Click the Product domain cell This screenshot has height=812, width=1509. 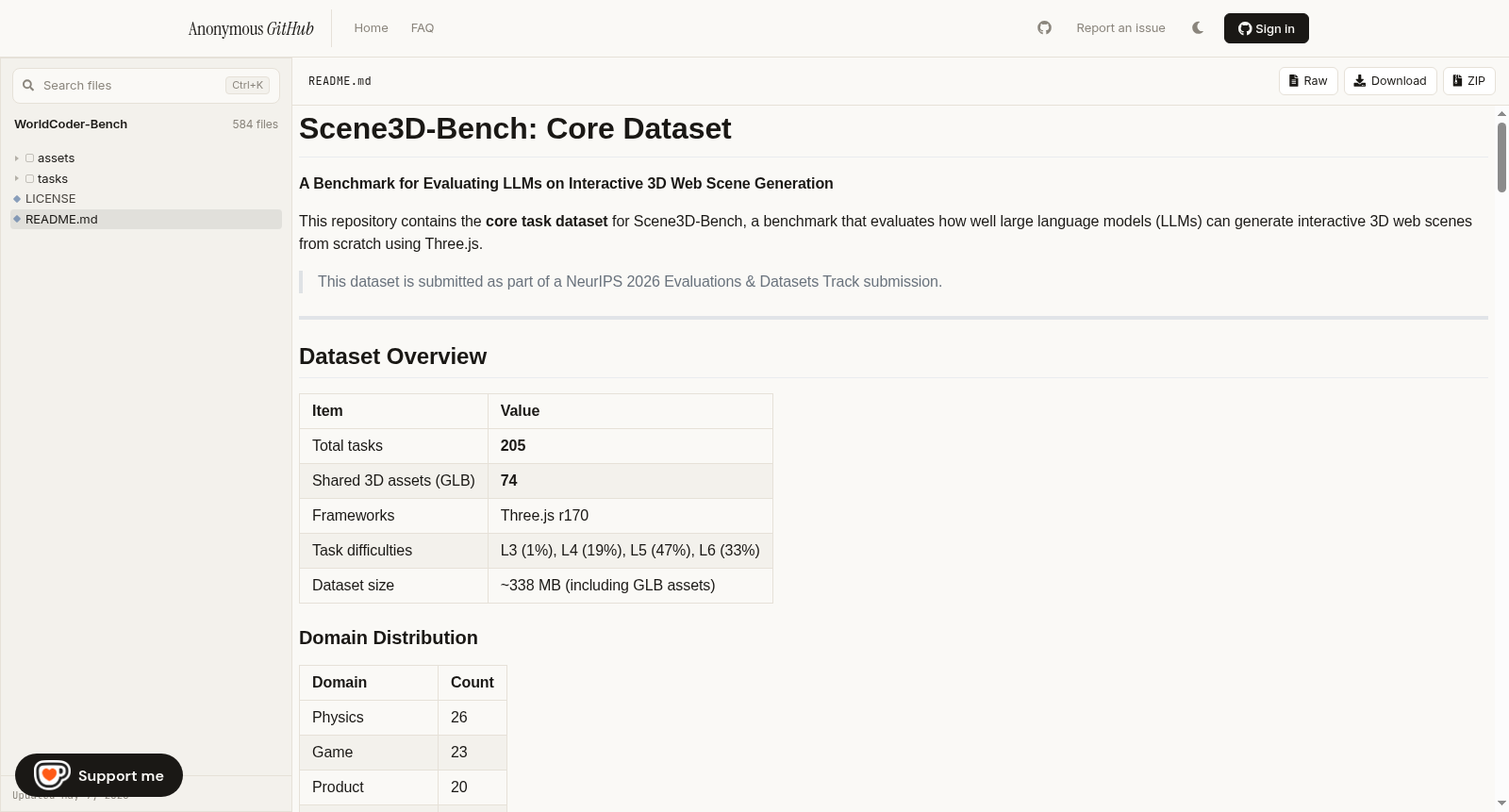pyautogui.click(x=369, y=787)
